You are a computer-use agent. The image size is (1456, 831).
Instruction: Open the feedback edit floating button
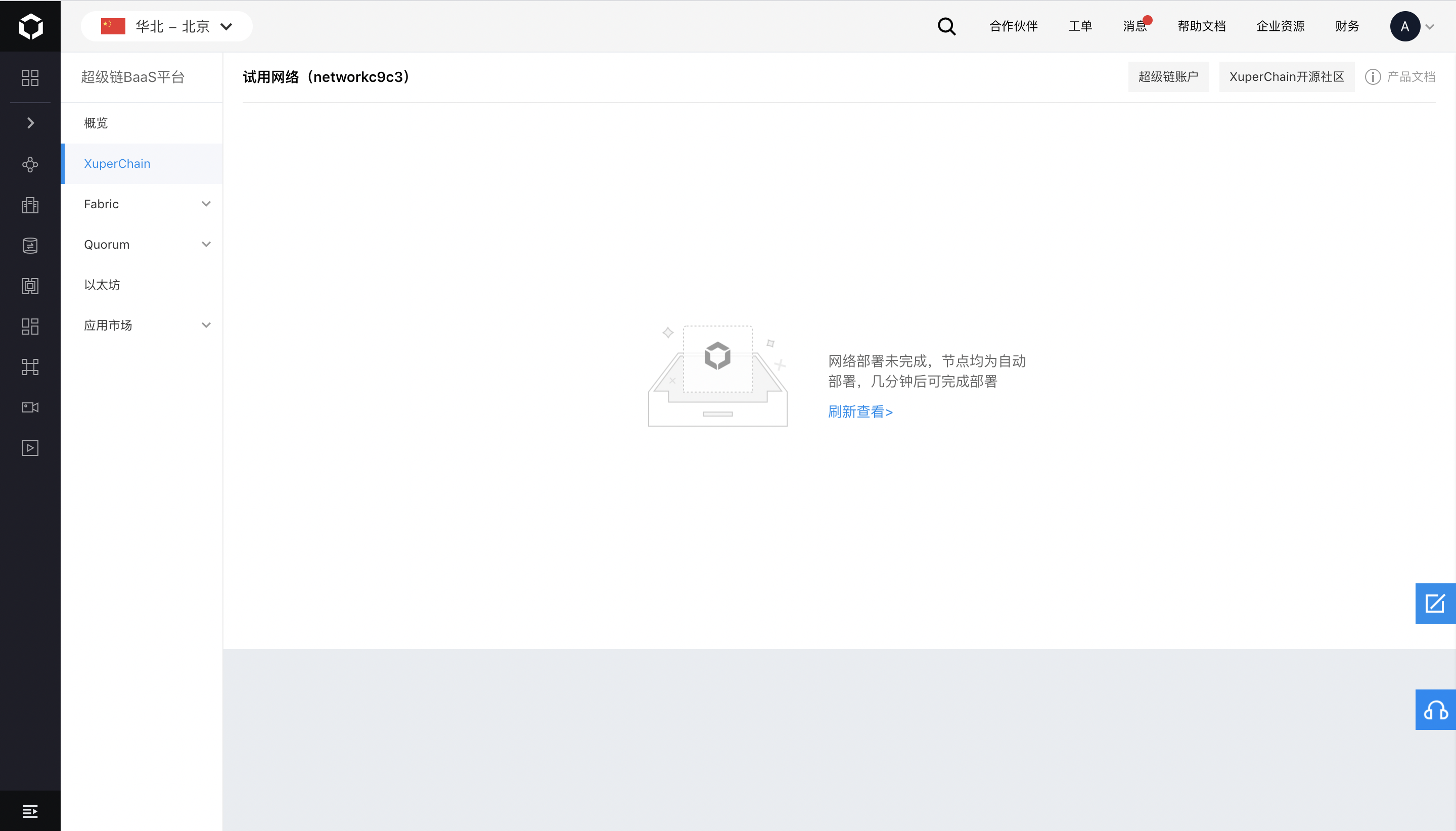(x=1435, y=603)
